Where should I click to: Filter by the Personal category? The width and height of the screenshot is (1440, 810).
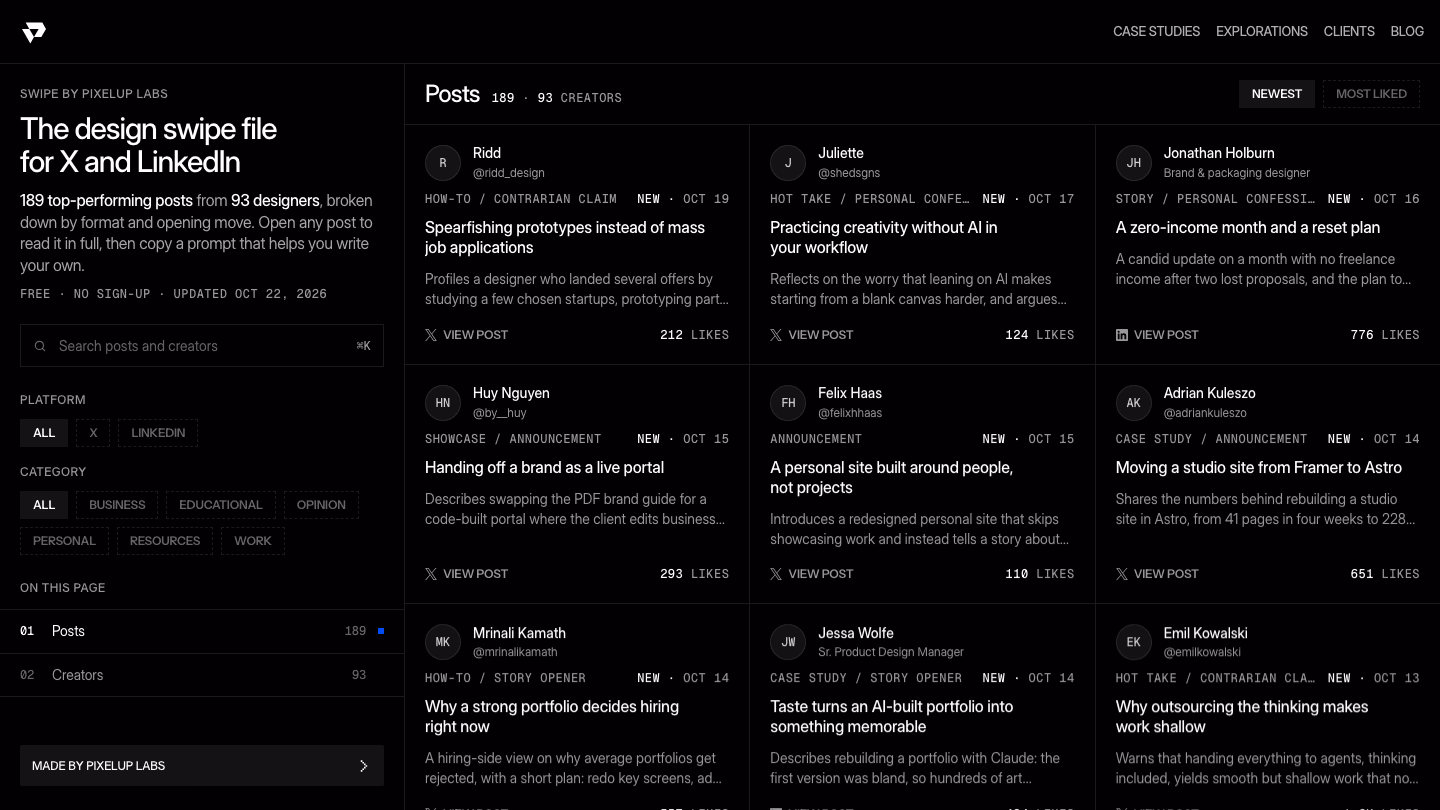(64, 541)
